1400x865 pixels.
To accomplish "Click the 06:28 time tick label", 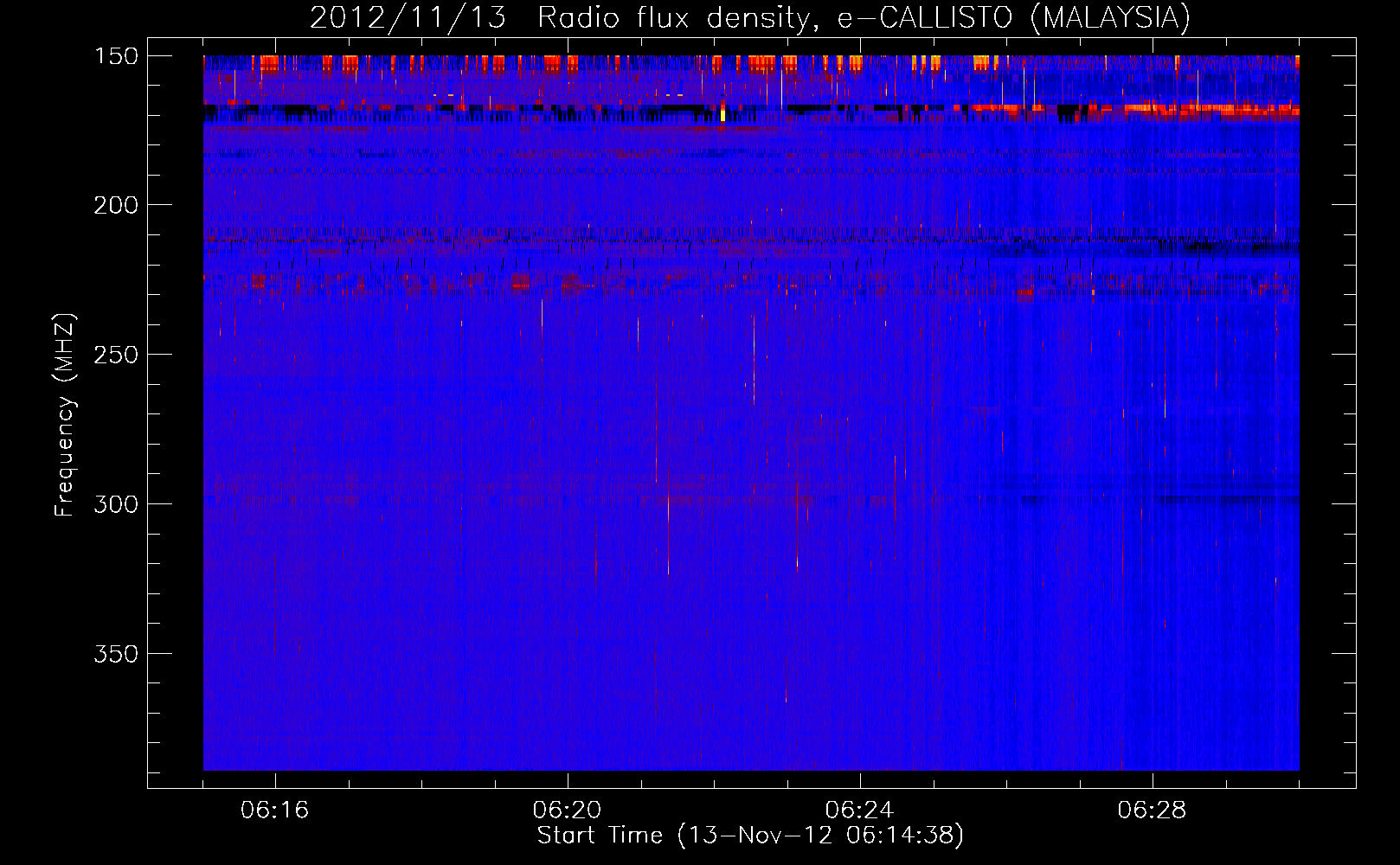I will (x=1153, y=811).
